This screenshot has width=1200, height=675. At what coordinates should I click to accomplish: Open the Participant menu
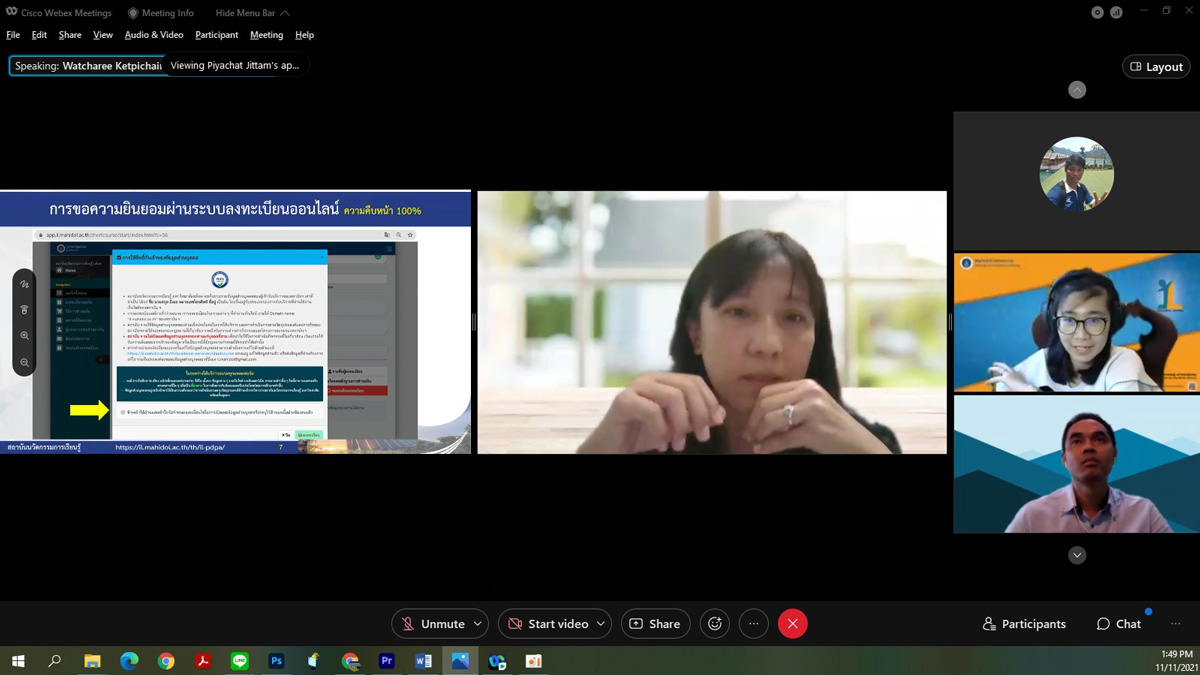[216, 35]
